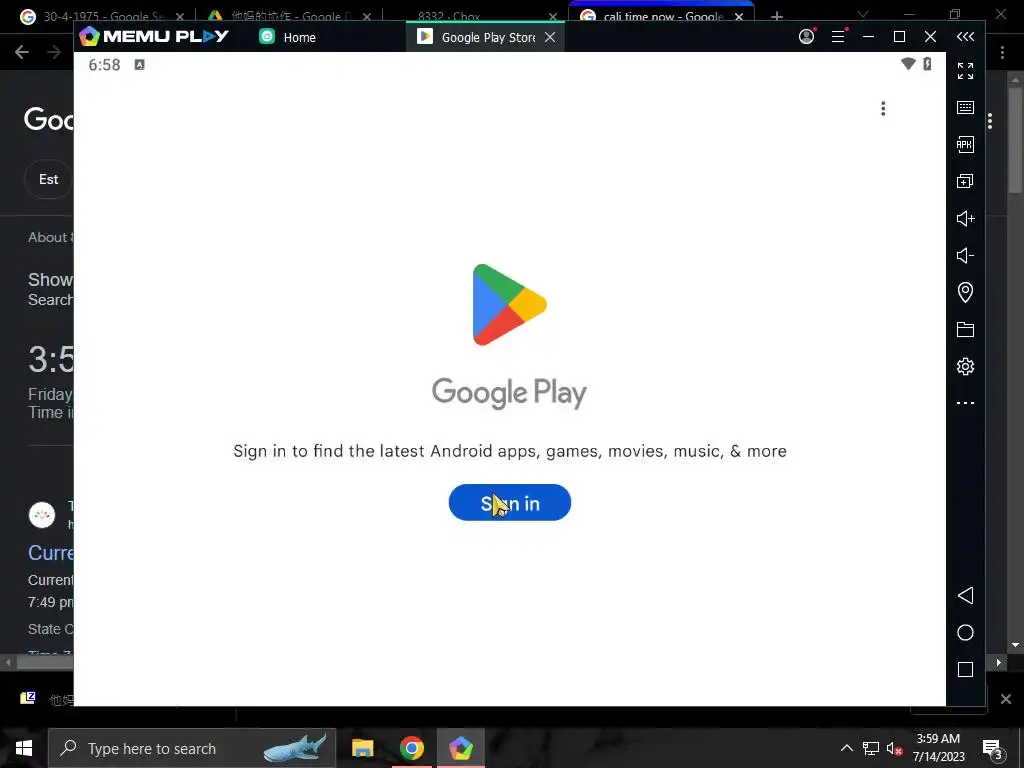Open File Explorer from taskbar
The width and height of the screenshot is (1024, 768).
click(362, 748)
